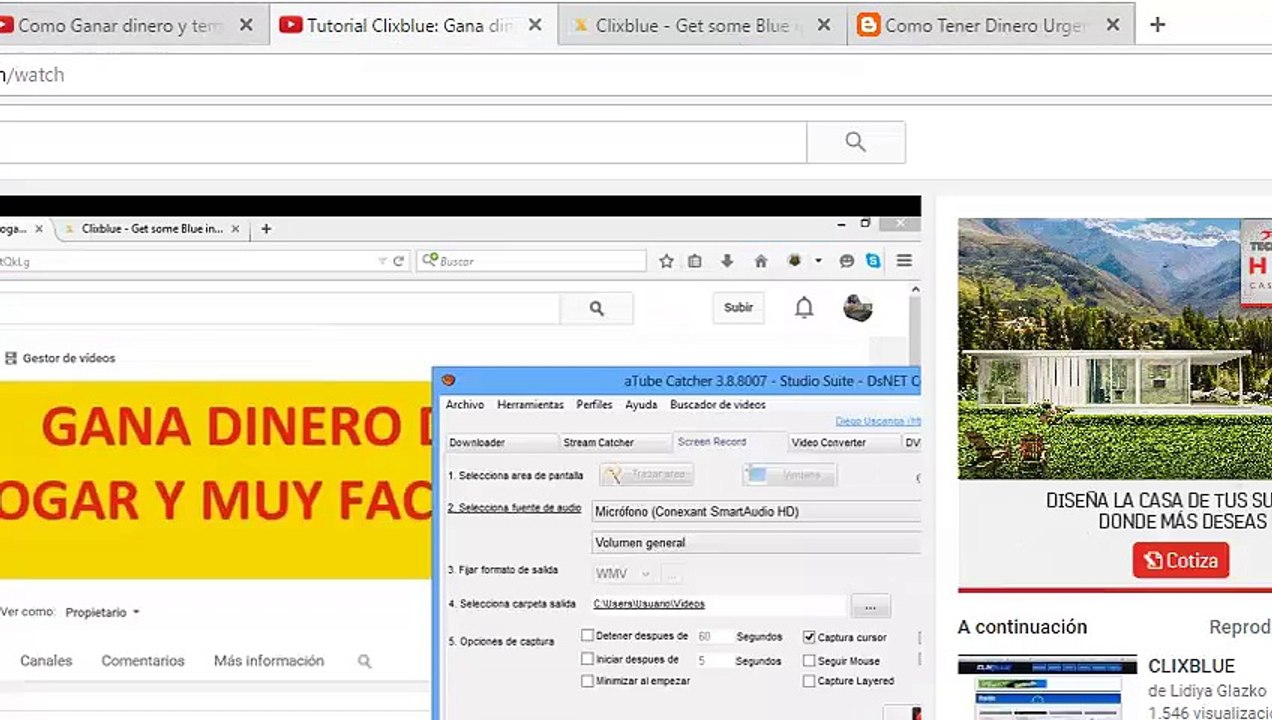Click the Firefox downloads arrow icon

[x=727, y=261]
